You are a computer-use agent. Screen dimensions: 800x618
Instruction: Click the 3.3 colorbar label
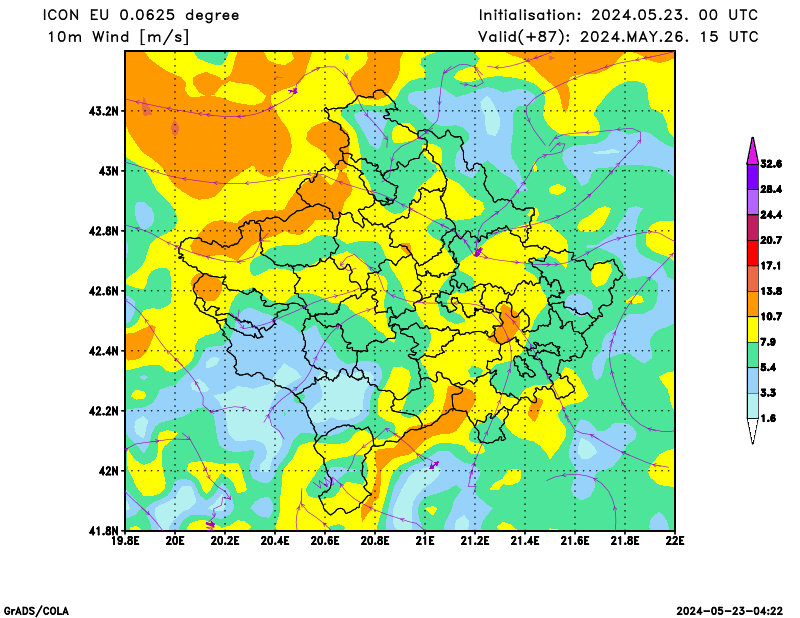pos(768,393)
